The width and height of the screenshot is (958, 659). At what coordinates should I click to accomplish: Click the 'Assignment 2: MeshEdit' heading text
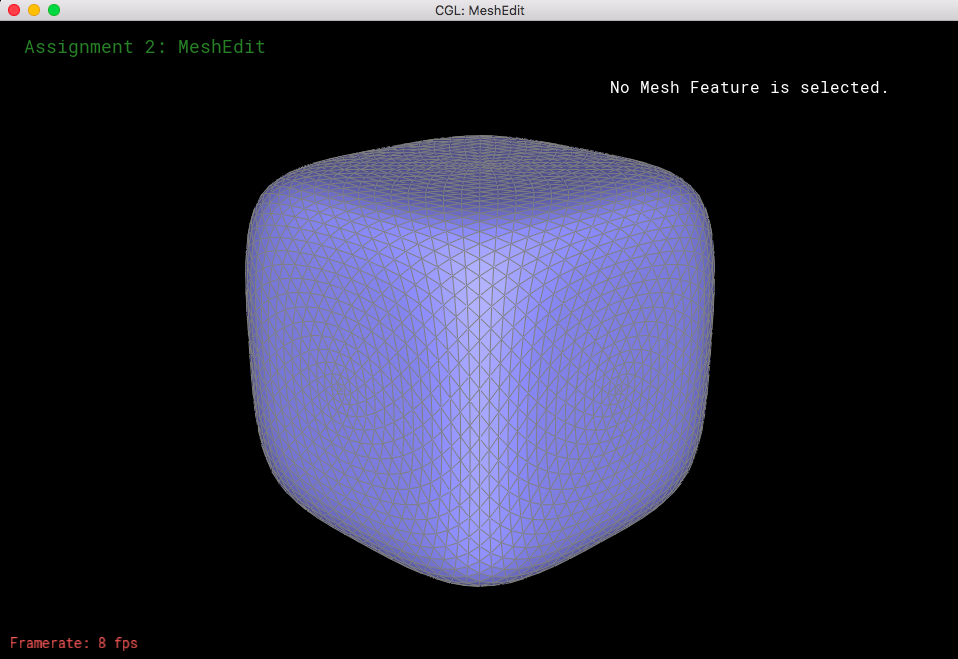[x=145, y=47]
